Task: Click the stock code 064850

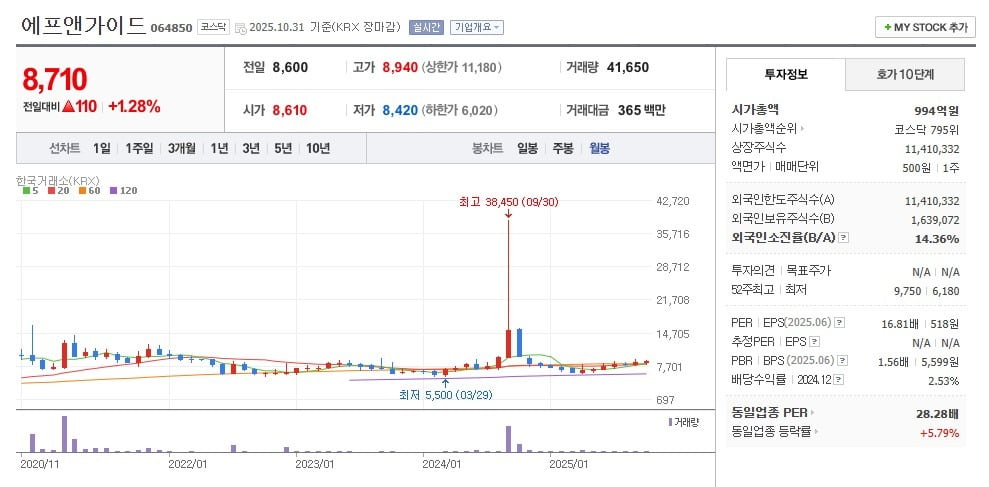Action: [172, 28]
